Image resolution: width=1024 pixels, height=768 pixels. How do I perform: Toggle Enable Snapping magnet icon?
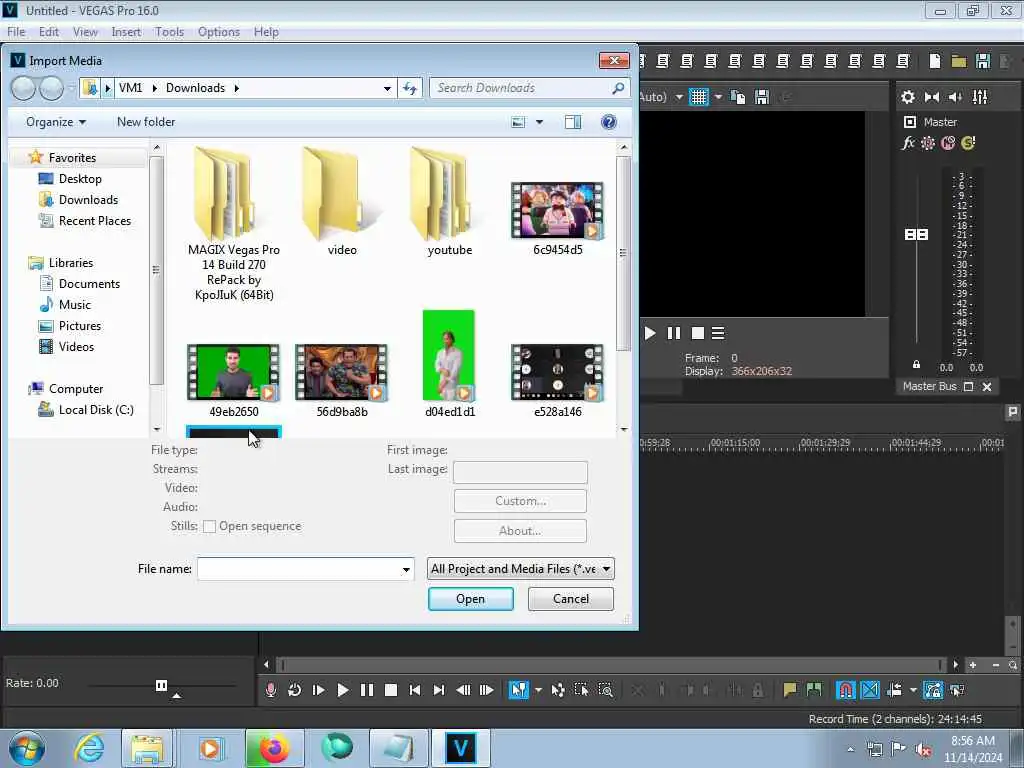click(846, 690)
